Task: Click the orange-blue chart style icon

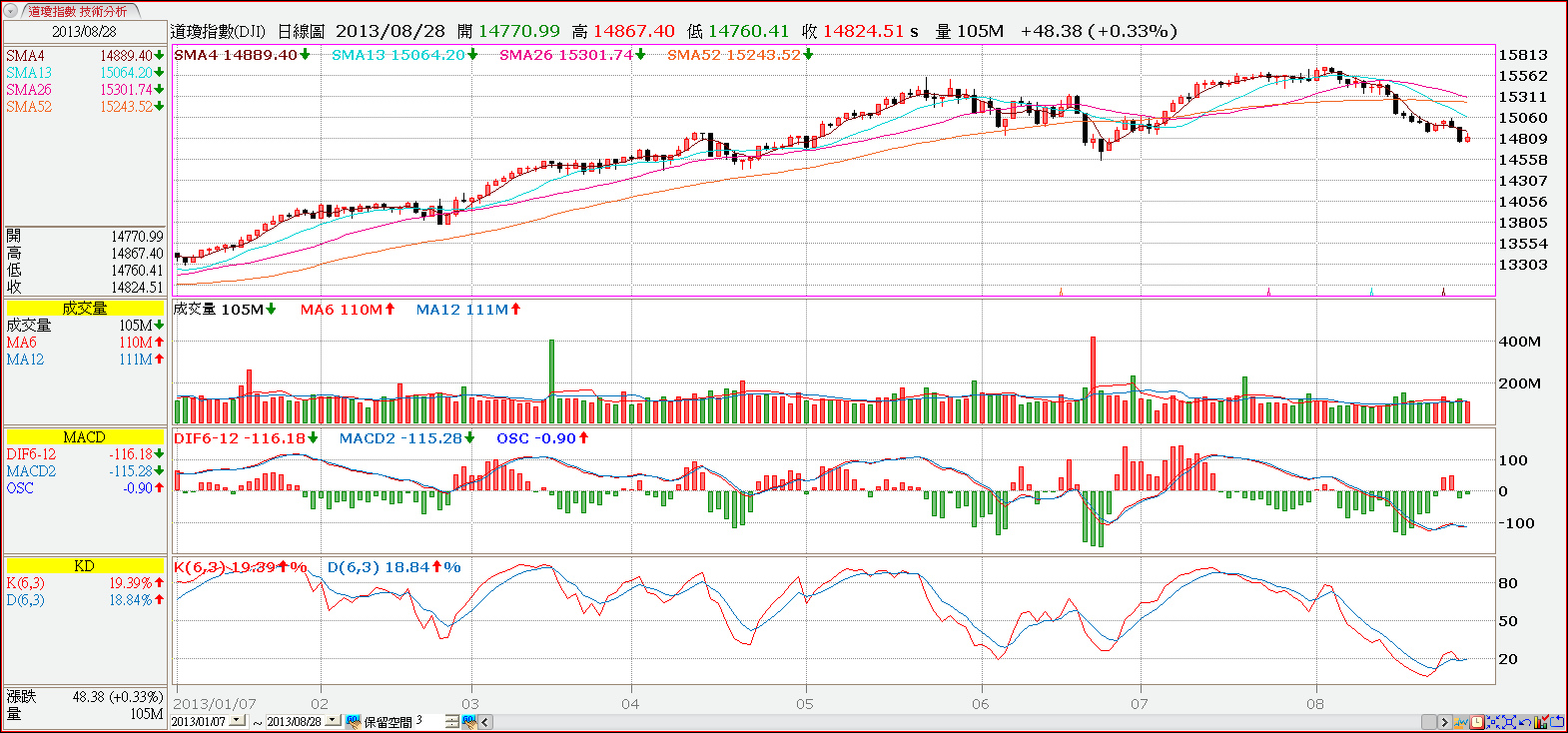Action: 1461,722
